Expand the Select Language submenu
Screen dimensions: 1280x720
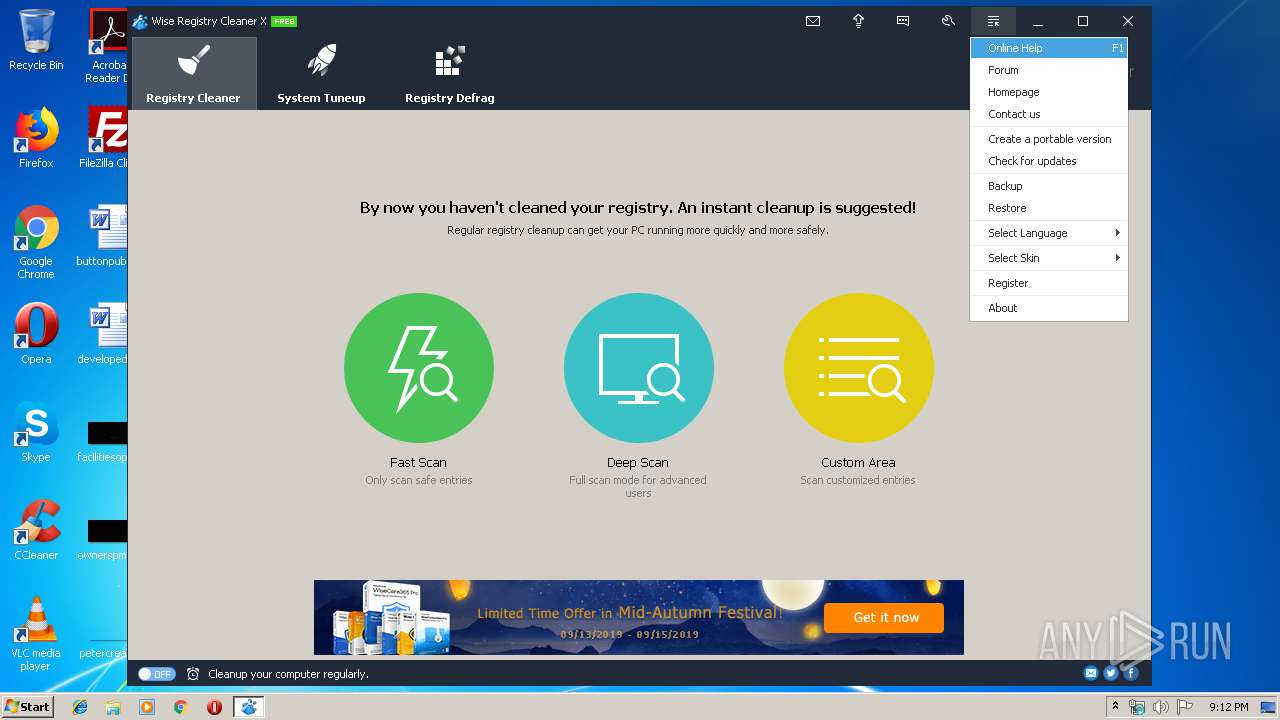coord(1049,233)
